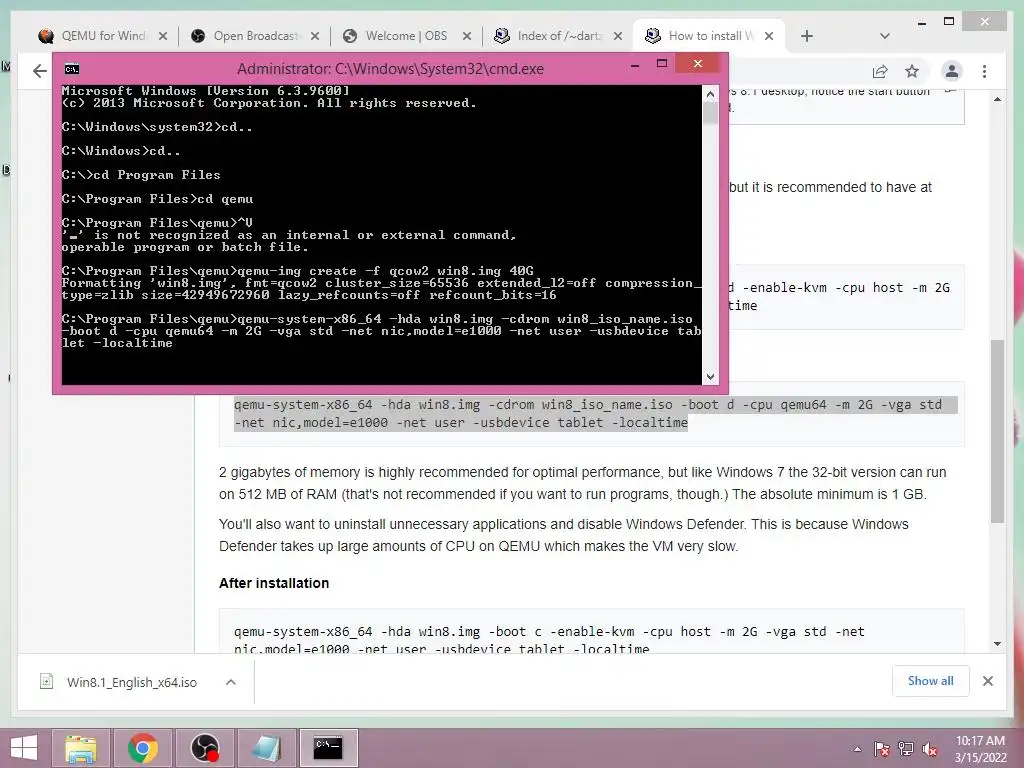Click the cmd window scrollbar thumb
The width and height of the screenshot is (1024, 768).
tap(711, 114)
